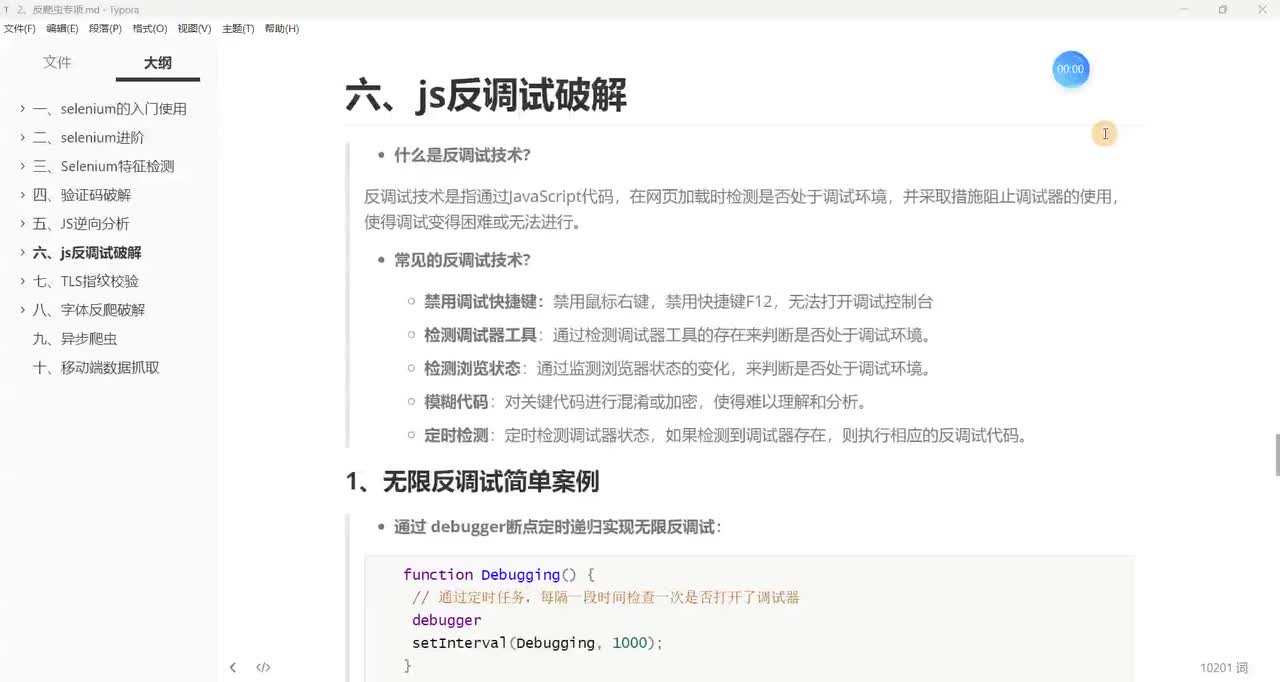The height and width of the screenshot is (682, 1280).
Task: Restore the Typora window size
Action: (1222, 9)
